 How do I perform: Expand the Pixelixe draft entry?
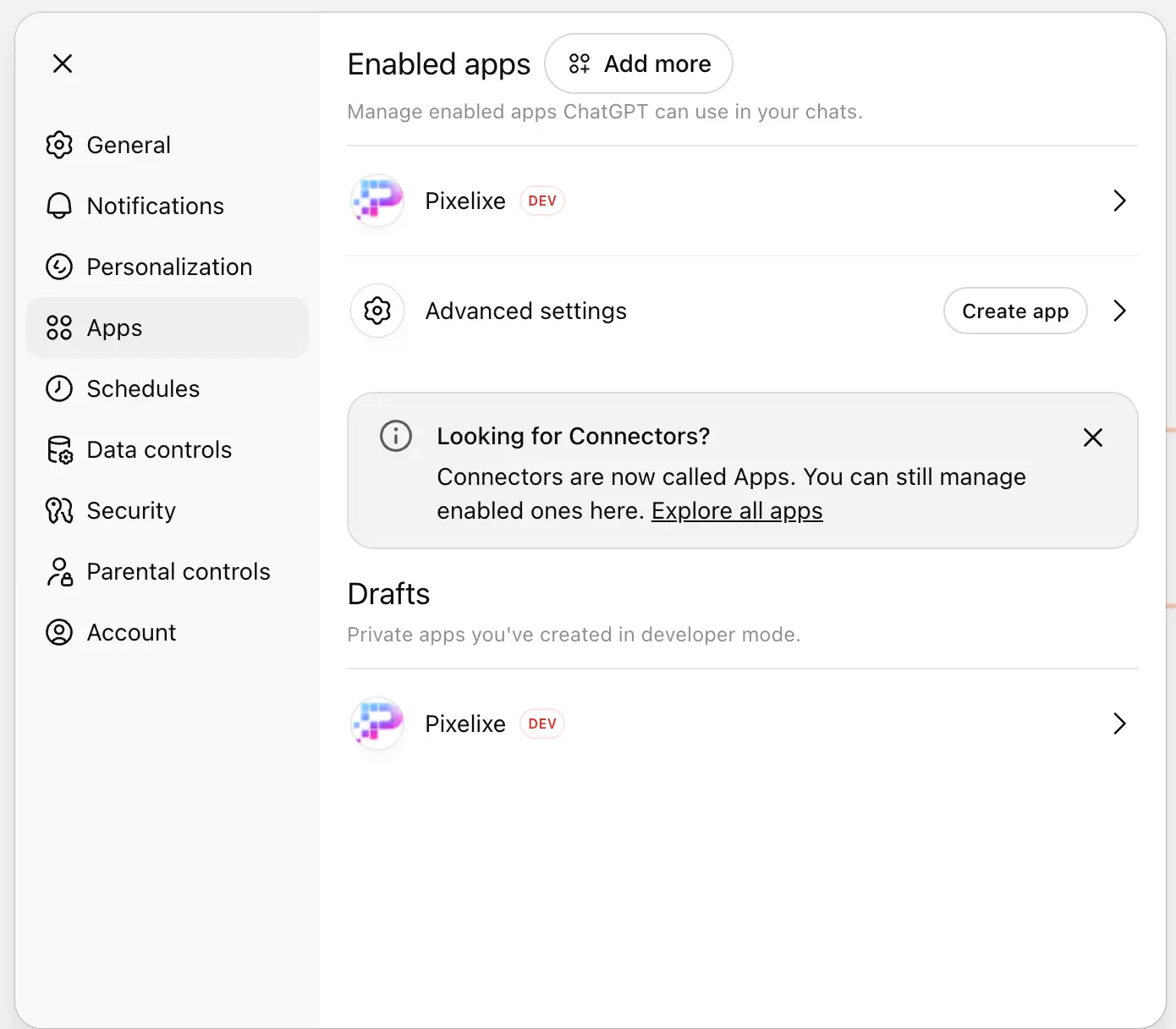1118,724
